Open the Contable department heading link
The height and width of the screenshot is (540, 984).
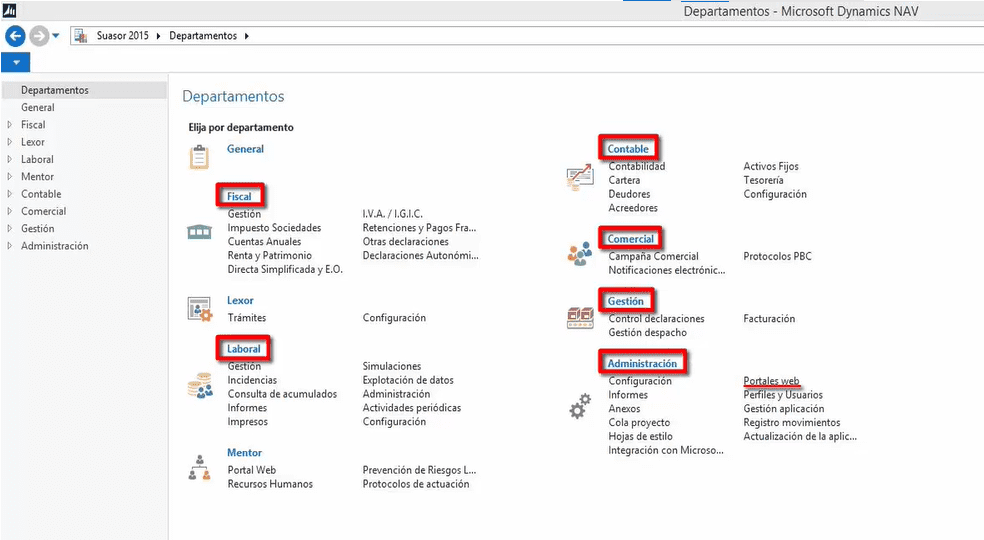click(628, 149)
